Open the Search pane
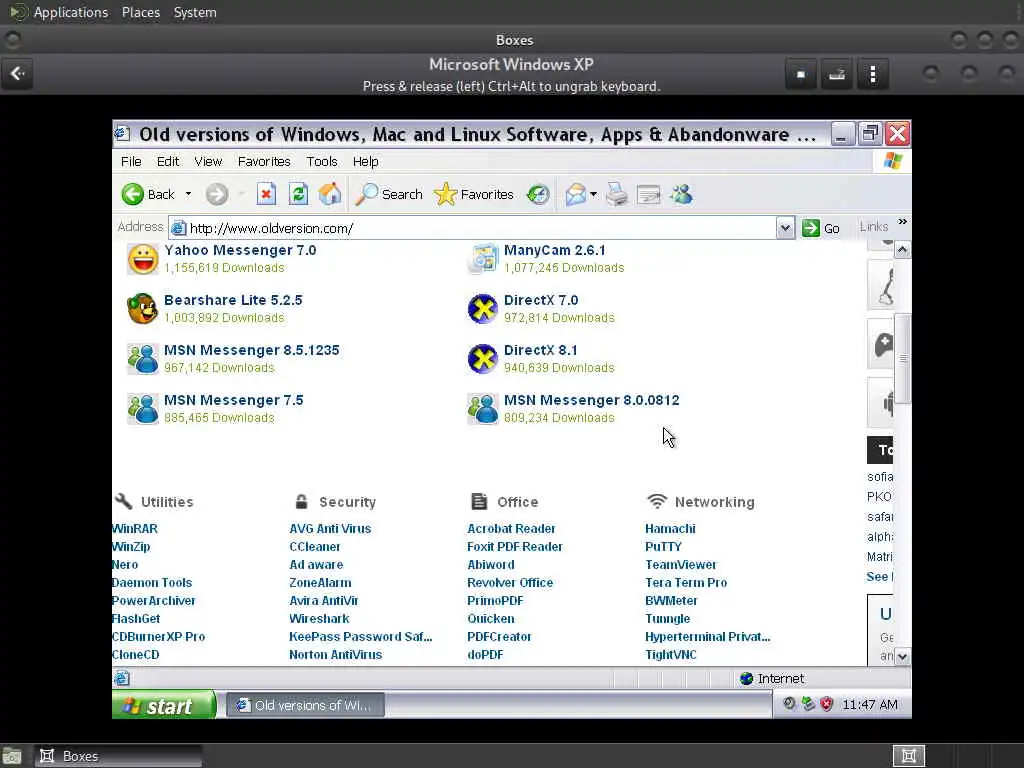 click(x=389, y=194)
